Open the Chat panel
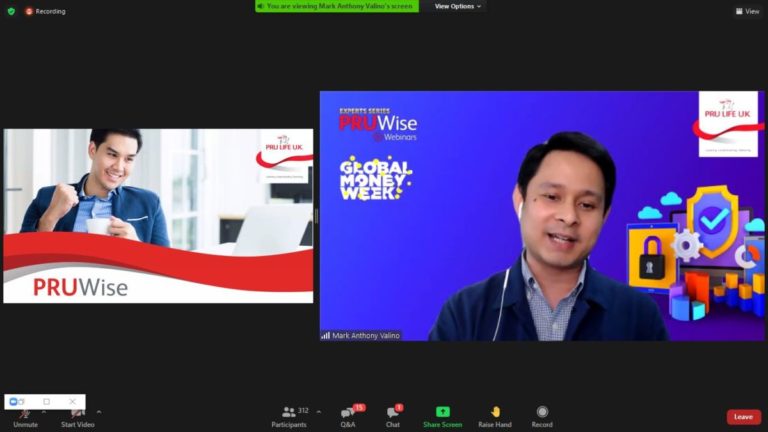The width and height of the screenshot is (768, 432). [x=393, y=417]
